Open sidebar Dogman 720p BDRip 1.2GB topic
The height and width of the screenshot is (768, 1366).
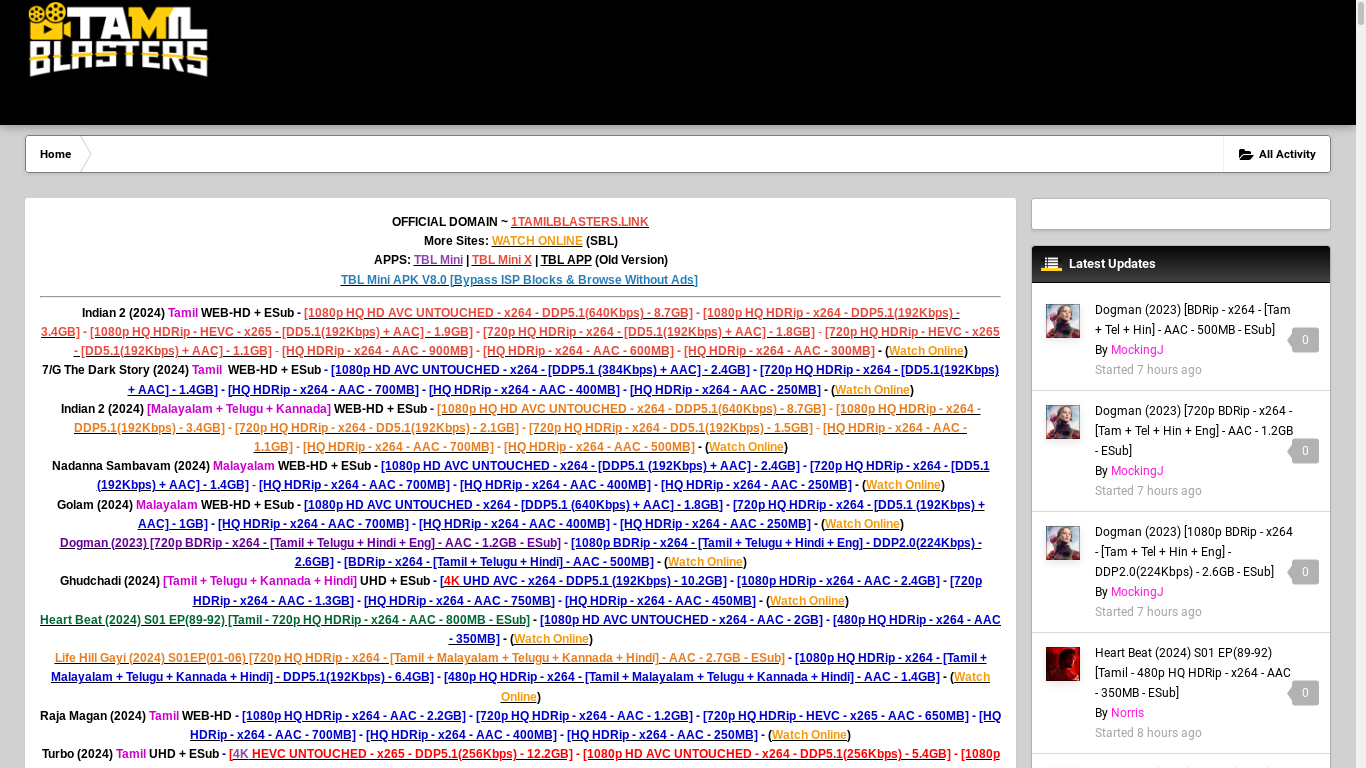coord(1194,431)
